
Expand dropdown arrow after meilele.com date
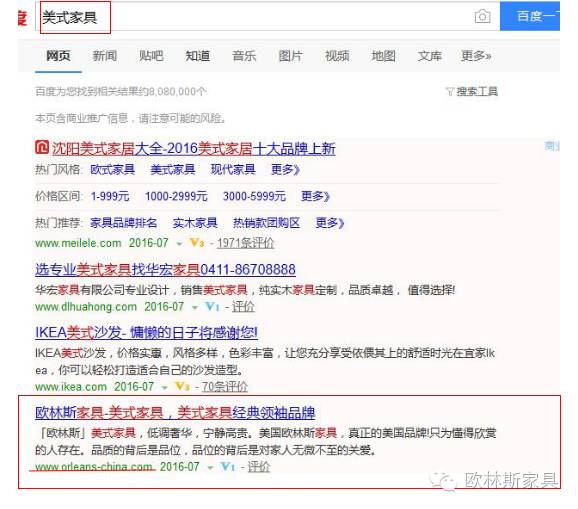point(179,244)
